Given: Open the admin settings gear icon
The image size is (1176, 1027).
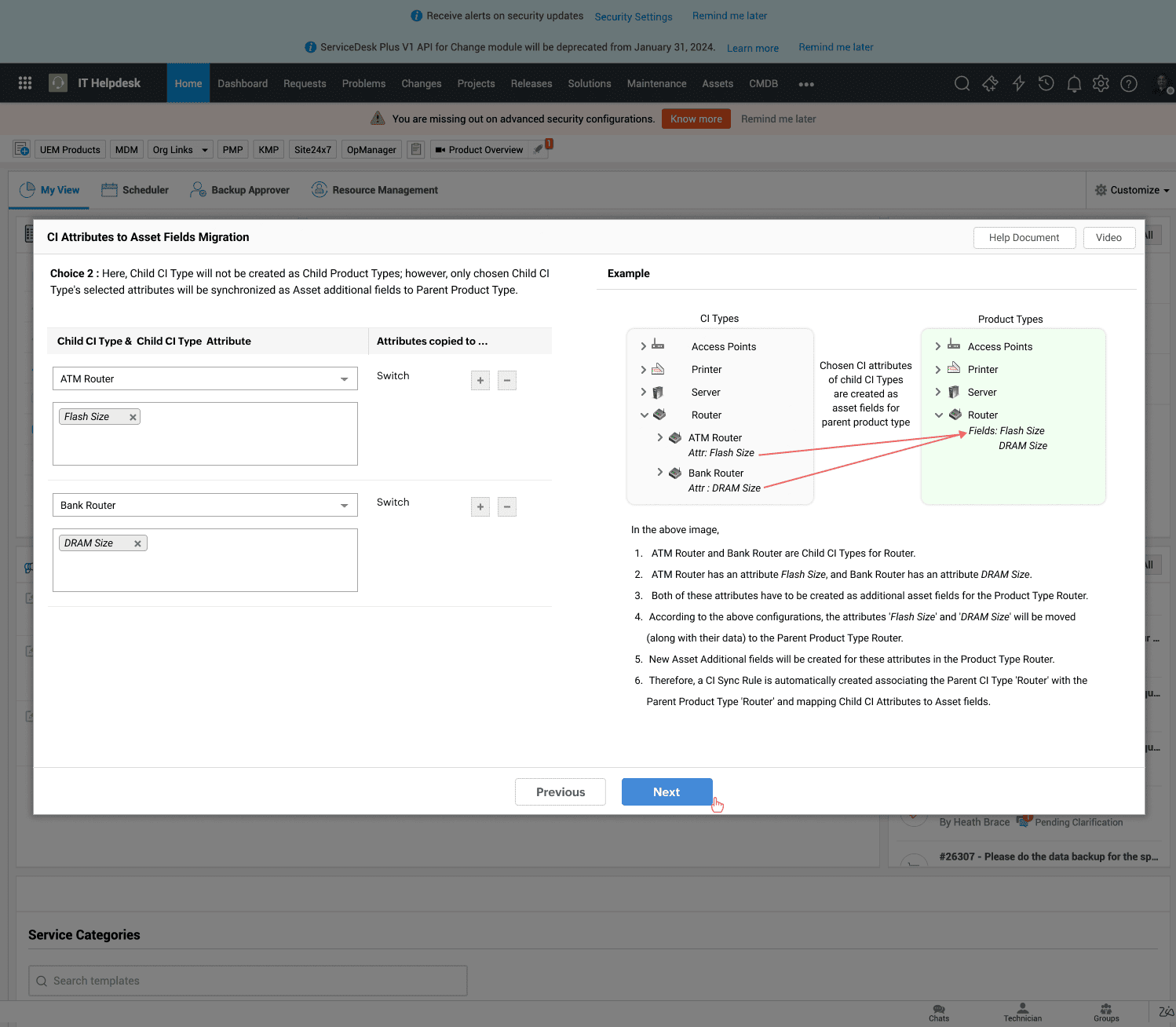Looking at the screenshot, I should [1101, 84].
